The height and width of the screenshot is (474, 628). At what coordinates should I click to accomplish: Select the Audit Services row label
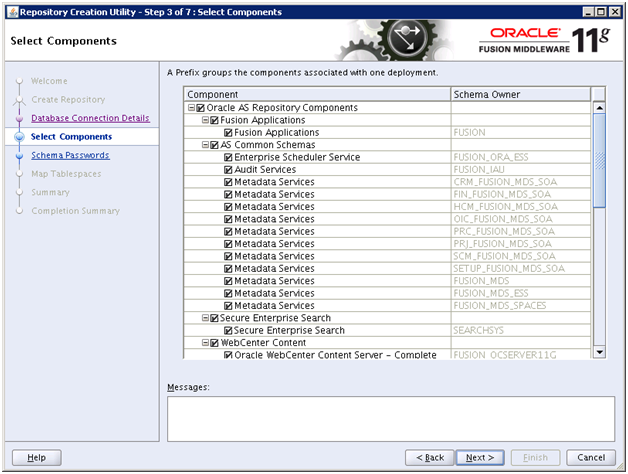pyautogui.click(x=265, y=169)
